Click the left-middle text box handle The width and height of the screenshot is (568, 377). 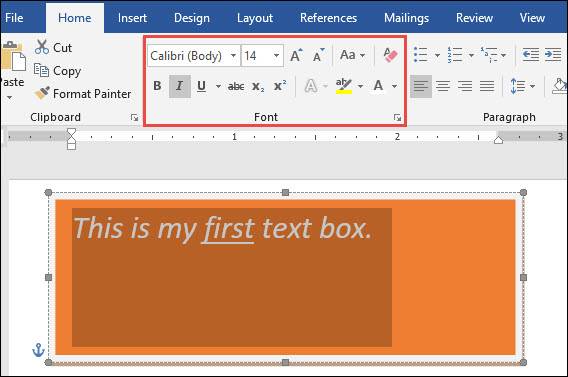pyautogui.click(x=49, y=277)
